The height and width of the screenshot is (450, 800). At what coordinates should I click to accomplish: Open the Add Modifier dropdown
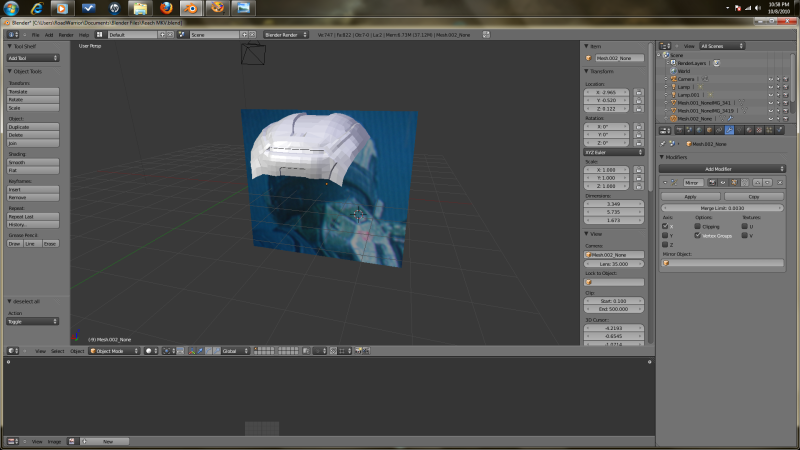coord(722,169)
